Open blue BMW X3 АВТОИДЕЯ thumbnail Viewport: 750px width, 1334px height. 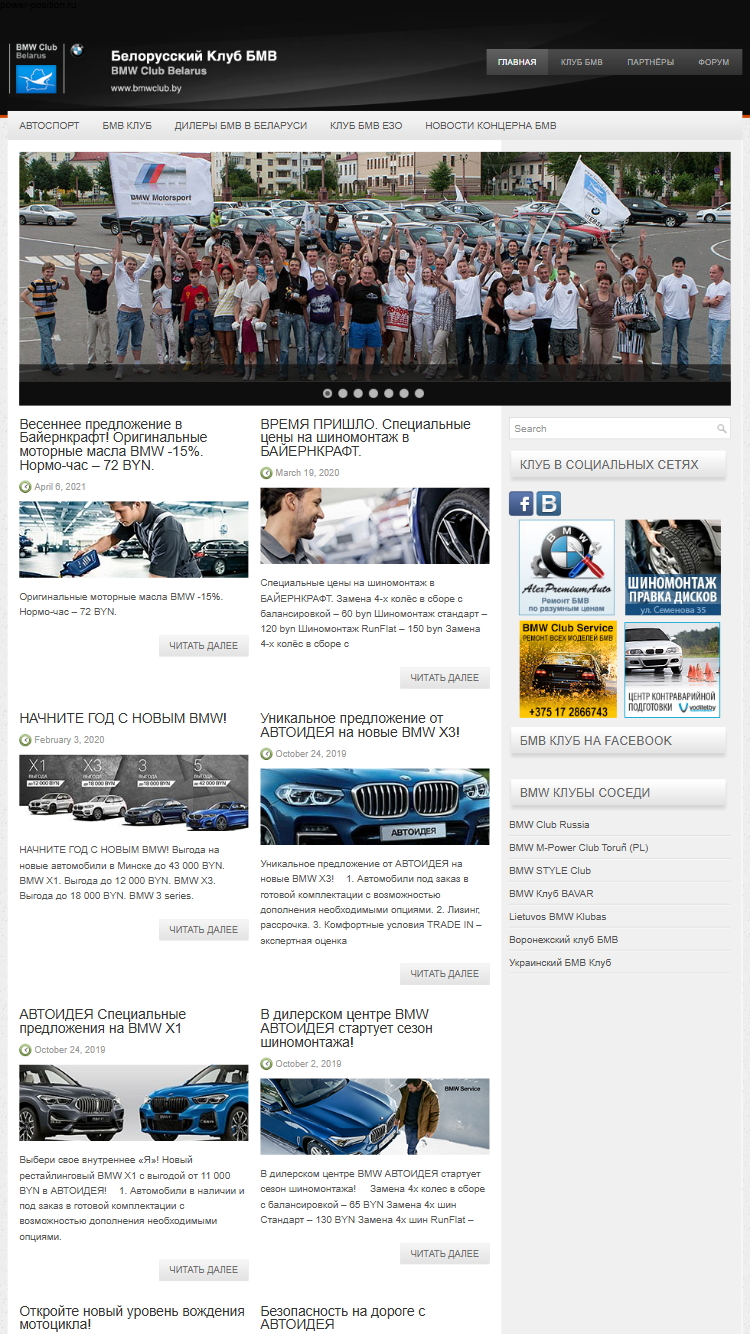point(375,807)
